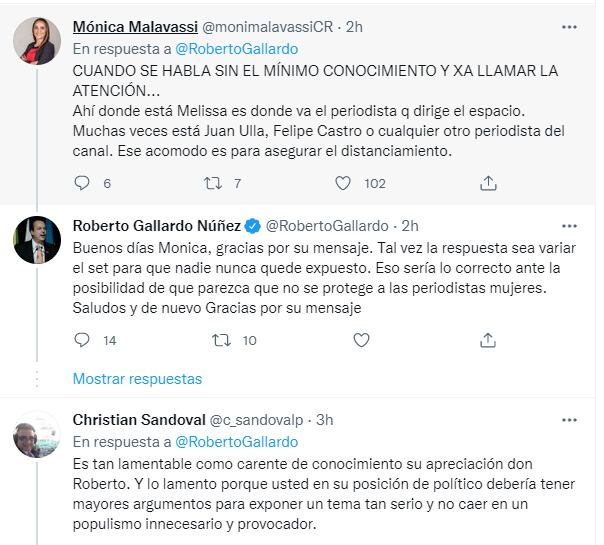
Task: Retweet Roberto Gallardo Núñez's tweet
Action: pos(222,340)
